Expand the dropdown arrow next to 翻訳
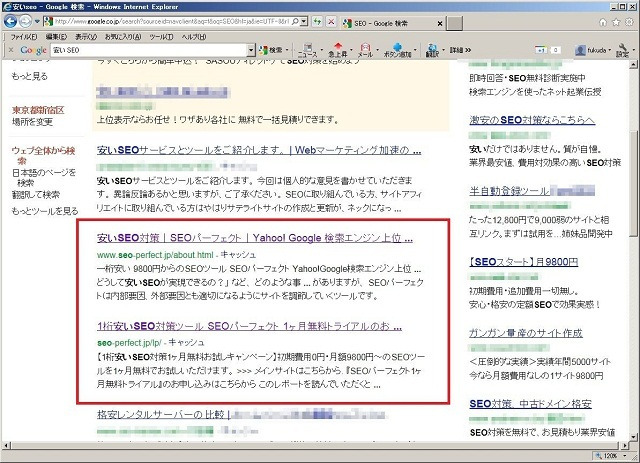The height and width of the screenshot is (463, 640). pyautogui.click(x=443, y=50)
